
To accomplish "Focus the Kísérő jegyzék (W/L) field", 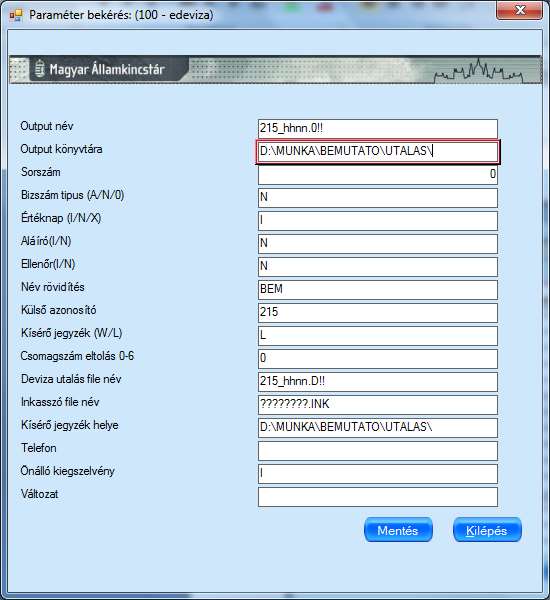I will [x=378, y=336].
